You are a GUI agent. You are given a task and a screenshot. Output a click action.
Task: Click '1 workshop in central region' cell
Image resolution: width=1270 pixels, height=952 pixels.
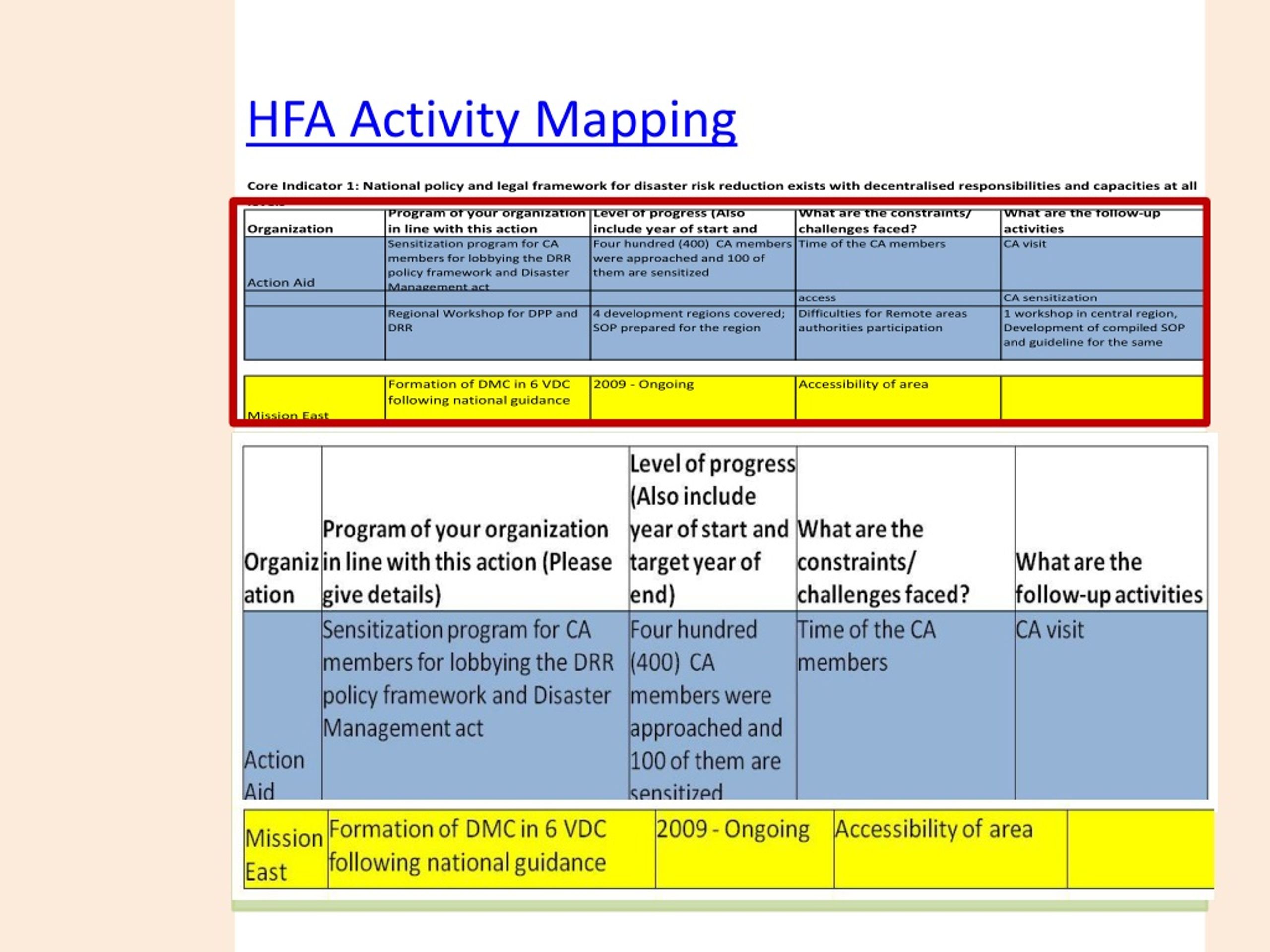click(1102, 333)
